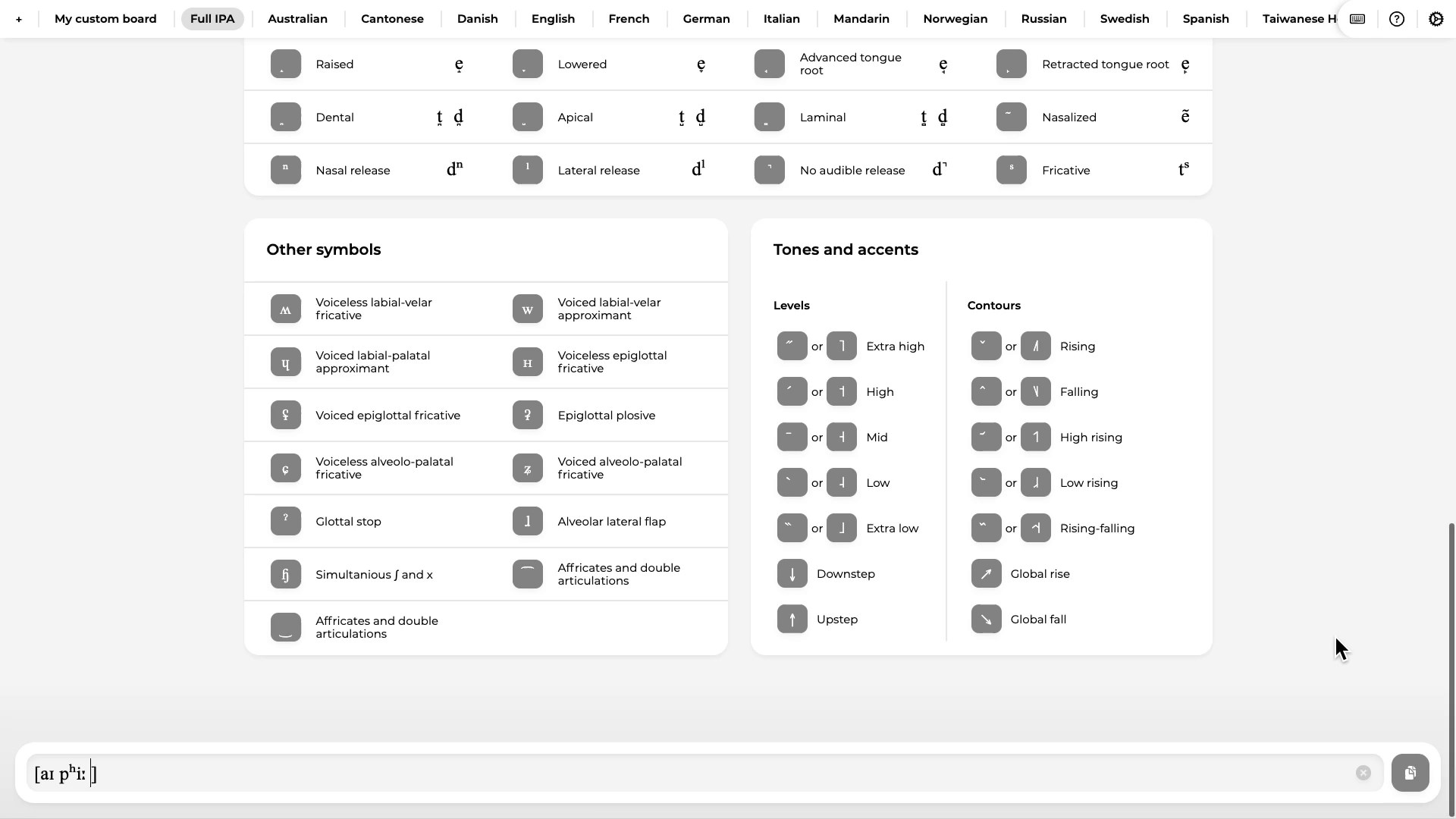Clear the transcription text field

coord(1363,773)
